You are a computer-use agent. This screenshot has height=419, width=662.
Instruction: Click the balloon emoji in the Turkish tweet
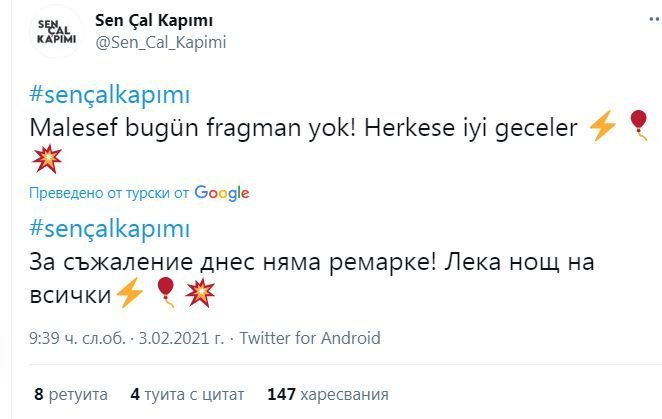639,126
